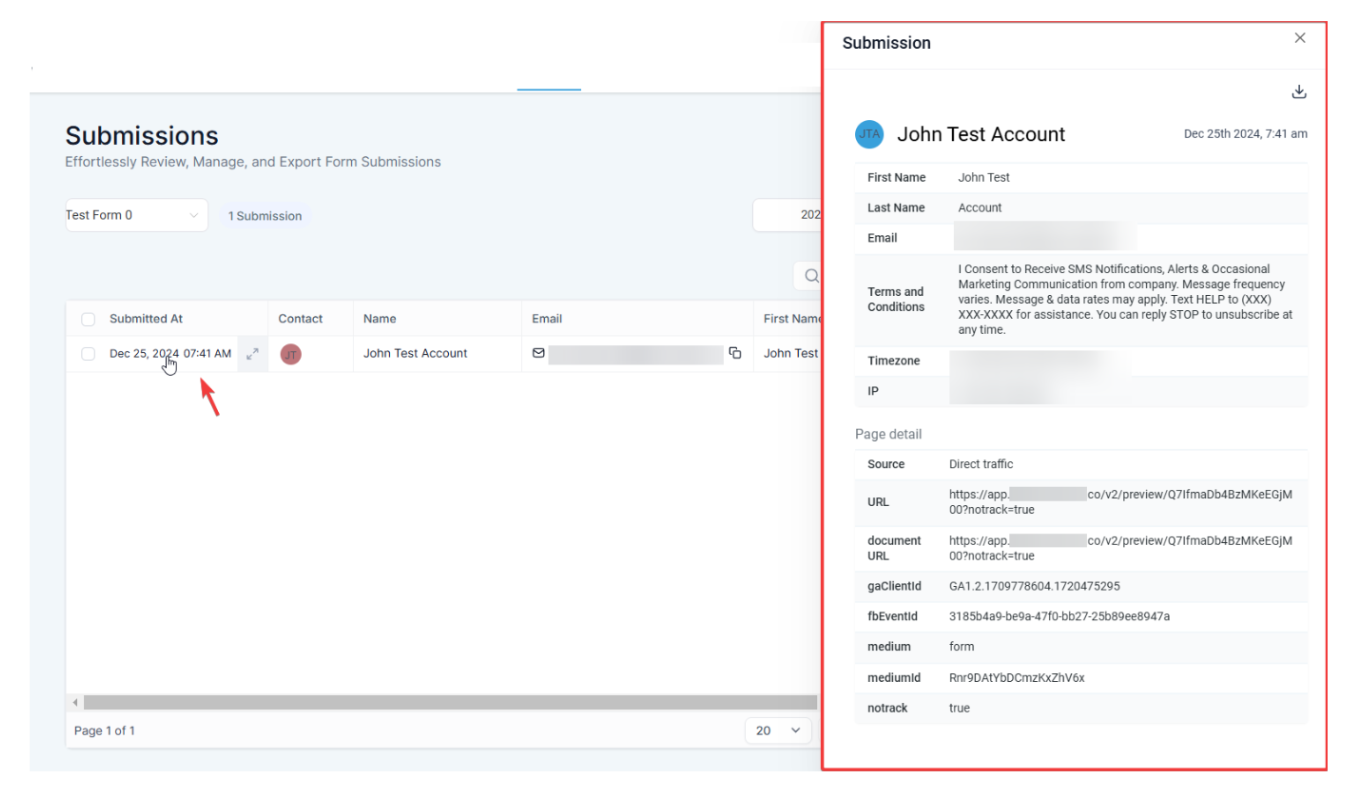
Task: Toggle the select-all checkbox in the table header
Action: pos(88,319)
